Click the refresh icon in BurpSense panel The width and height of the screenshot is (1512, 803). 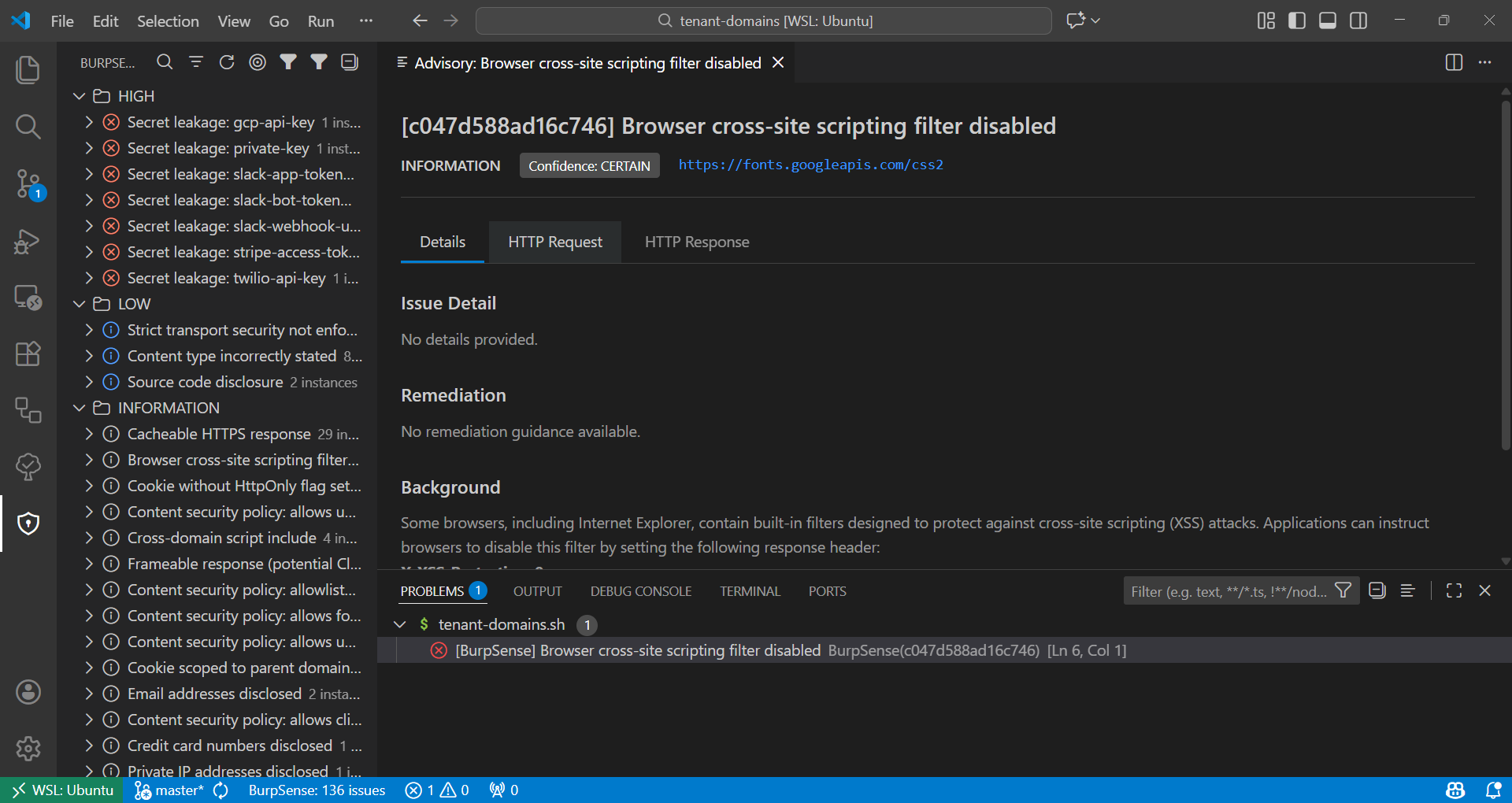click(227, 62)
